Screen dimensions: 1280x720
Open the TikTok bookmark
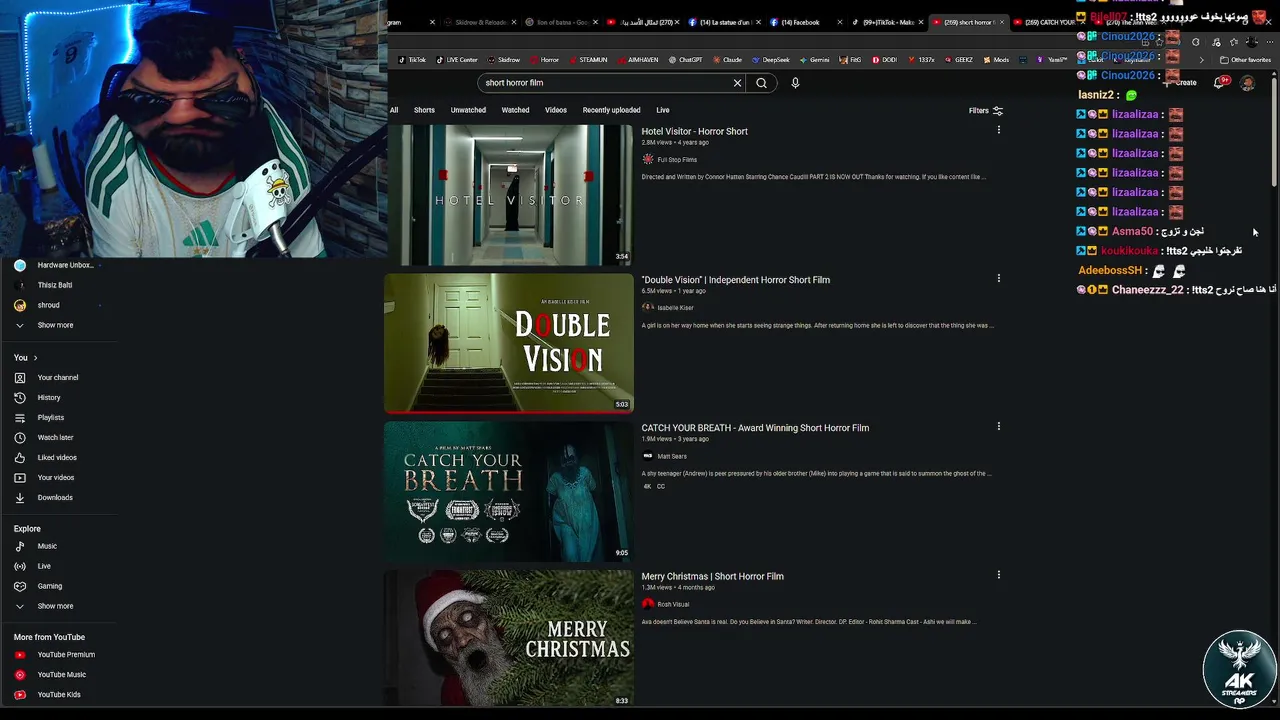pyautogui.click(x=412, y=60)
